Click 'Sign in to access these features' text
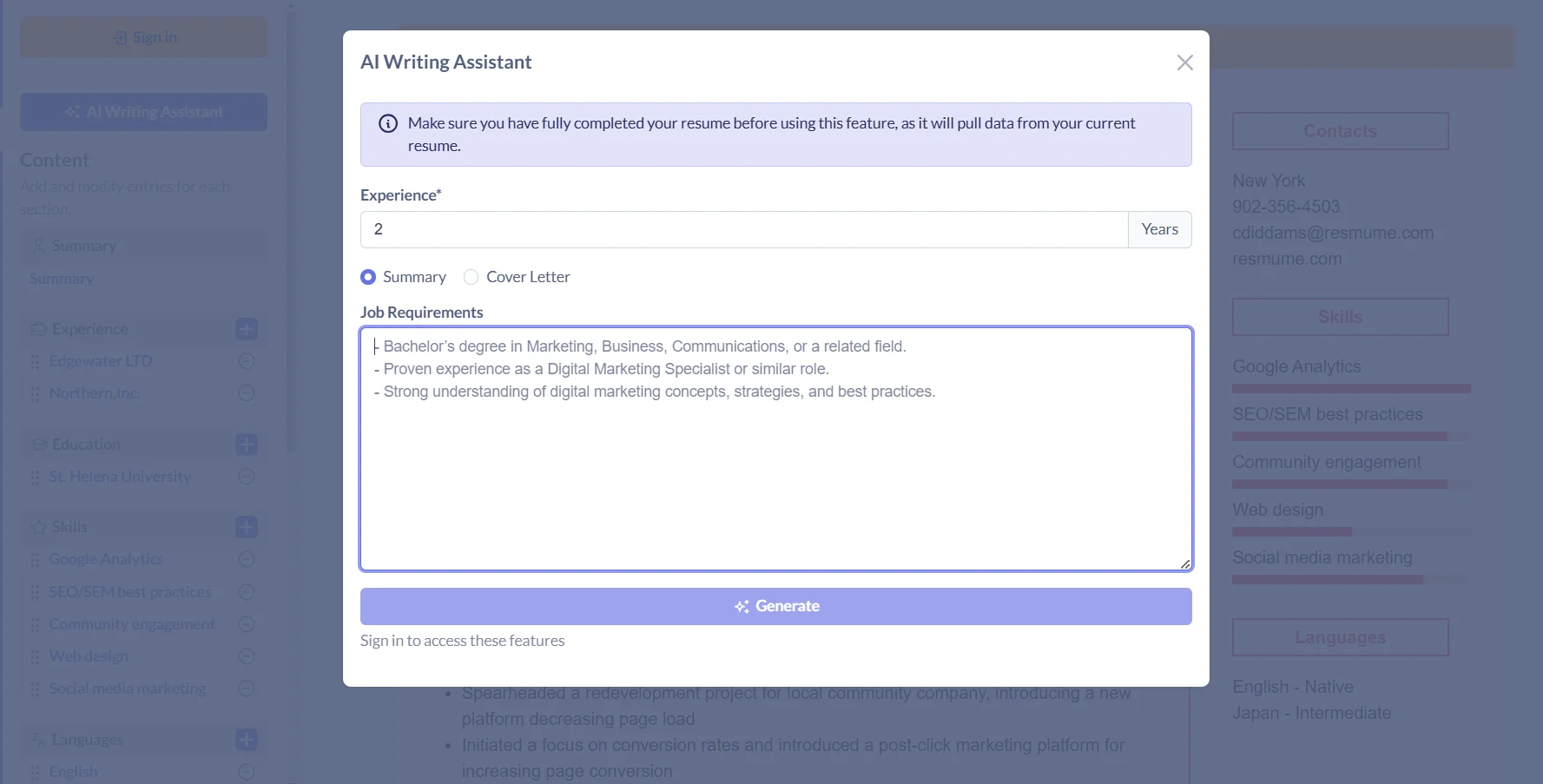Viewport: 1543px width, 784px height. (463, 641)
